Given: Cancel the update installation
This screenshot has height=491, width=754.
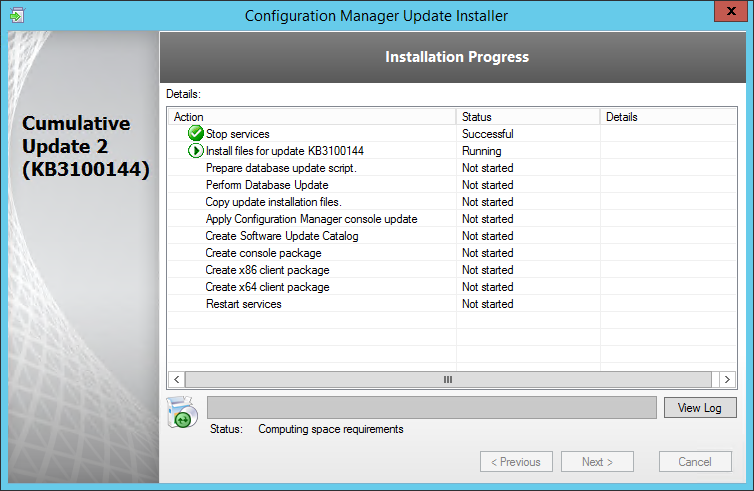Looking at the screenshot, I should (x=695, y=462).
